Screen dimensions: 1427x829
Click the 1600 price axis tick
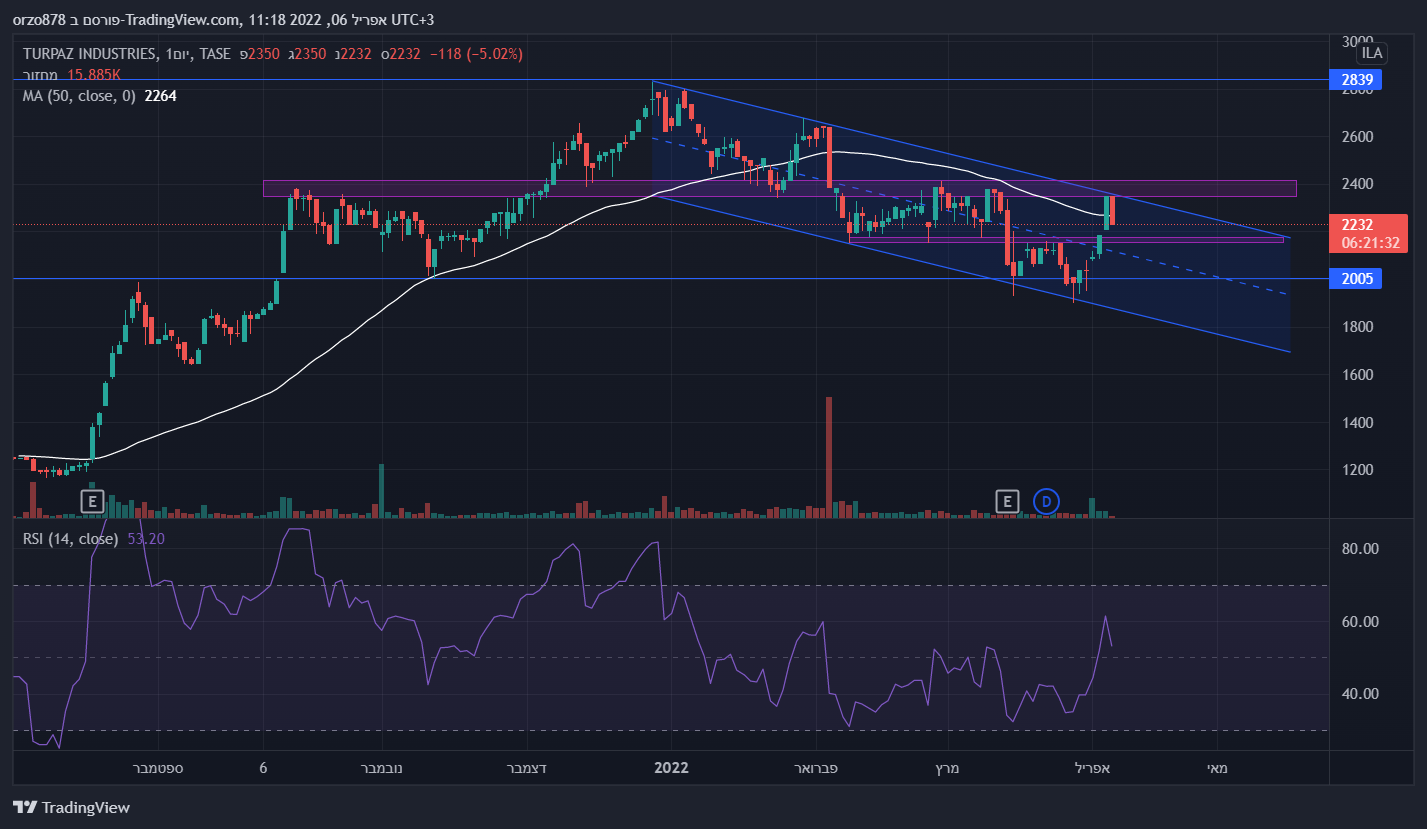pyautogui.click(x=1357, y=375)
